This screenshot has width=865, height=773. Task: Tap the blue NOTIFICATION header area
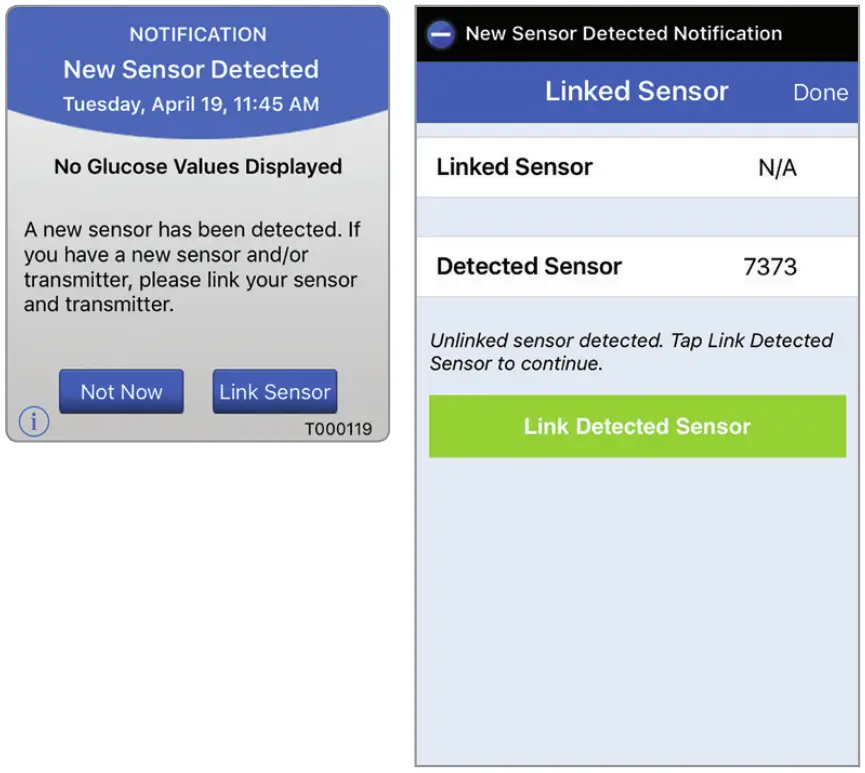tap(197, 34)
